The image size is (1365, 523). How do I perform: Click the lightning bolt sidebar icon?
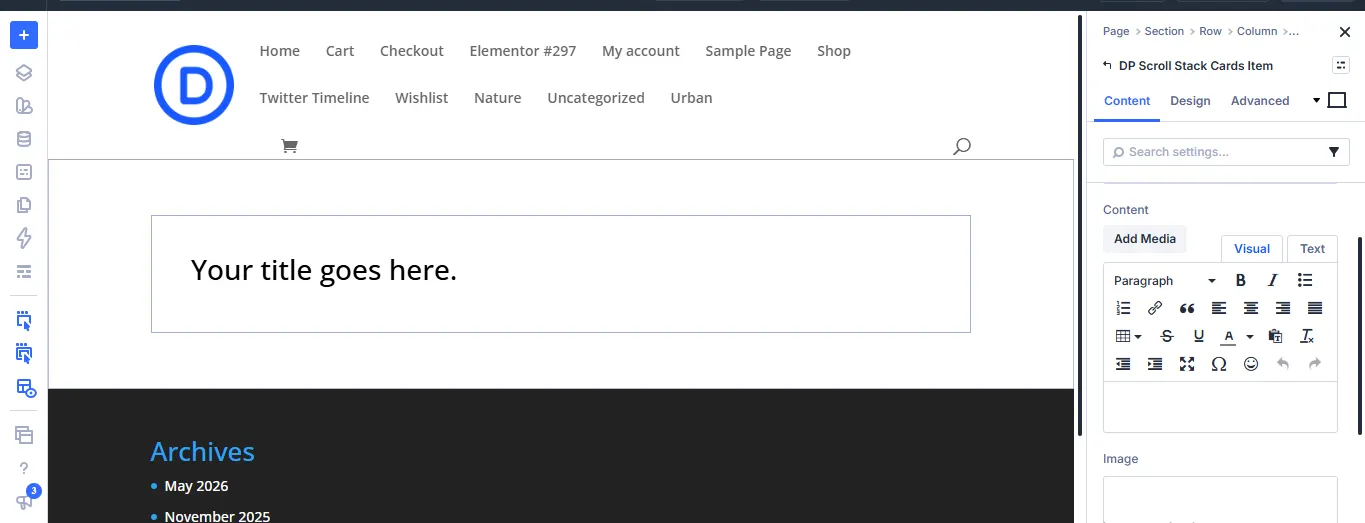pos(24,238)
